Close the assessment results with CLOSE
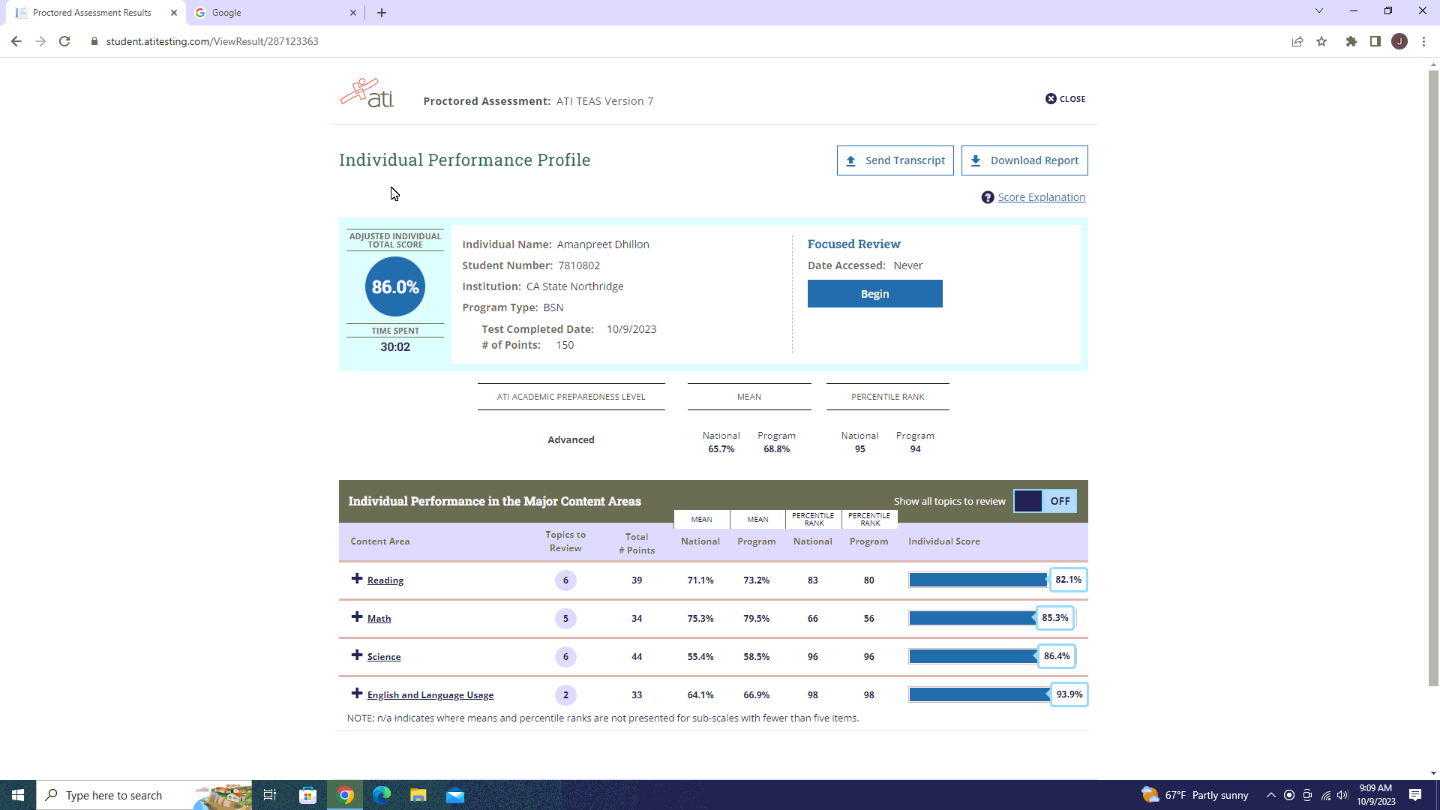Screen dimensions: 1440x810 click(1065, 99)
